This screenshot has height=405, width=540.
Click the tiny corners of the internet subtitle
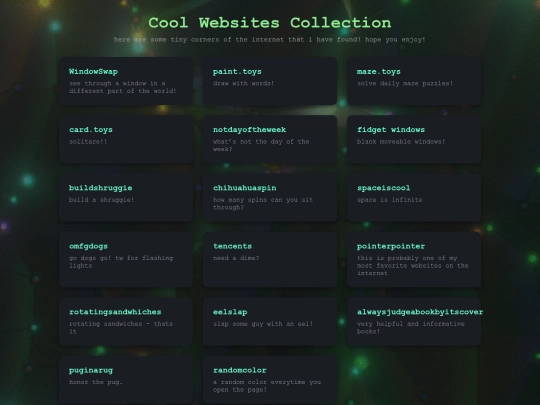(270, 40)
